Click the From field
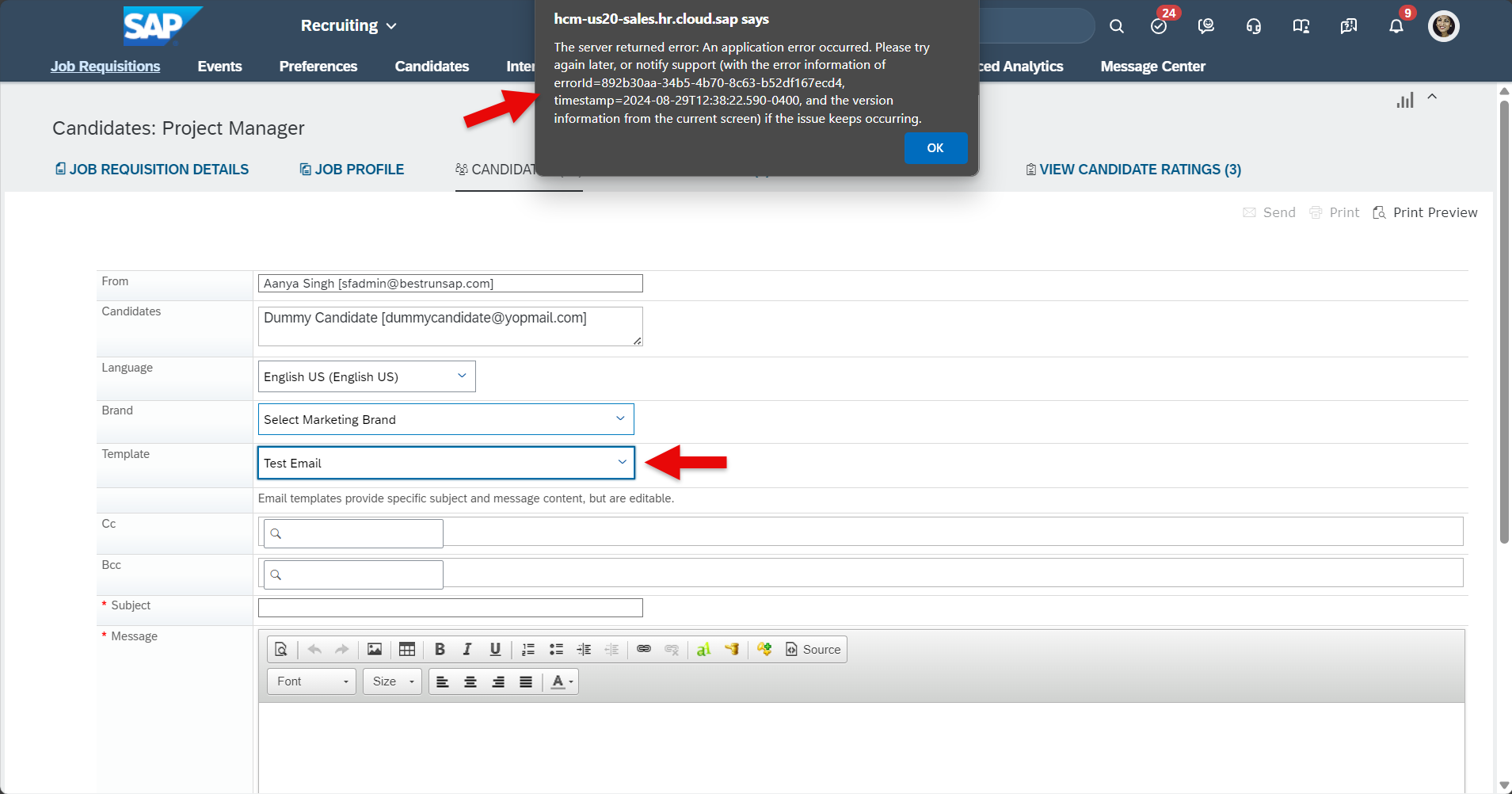The image size is (1512, 794). point(450,284)
